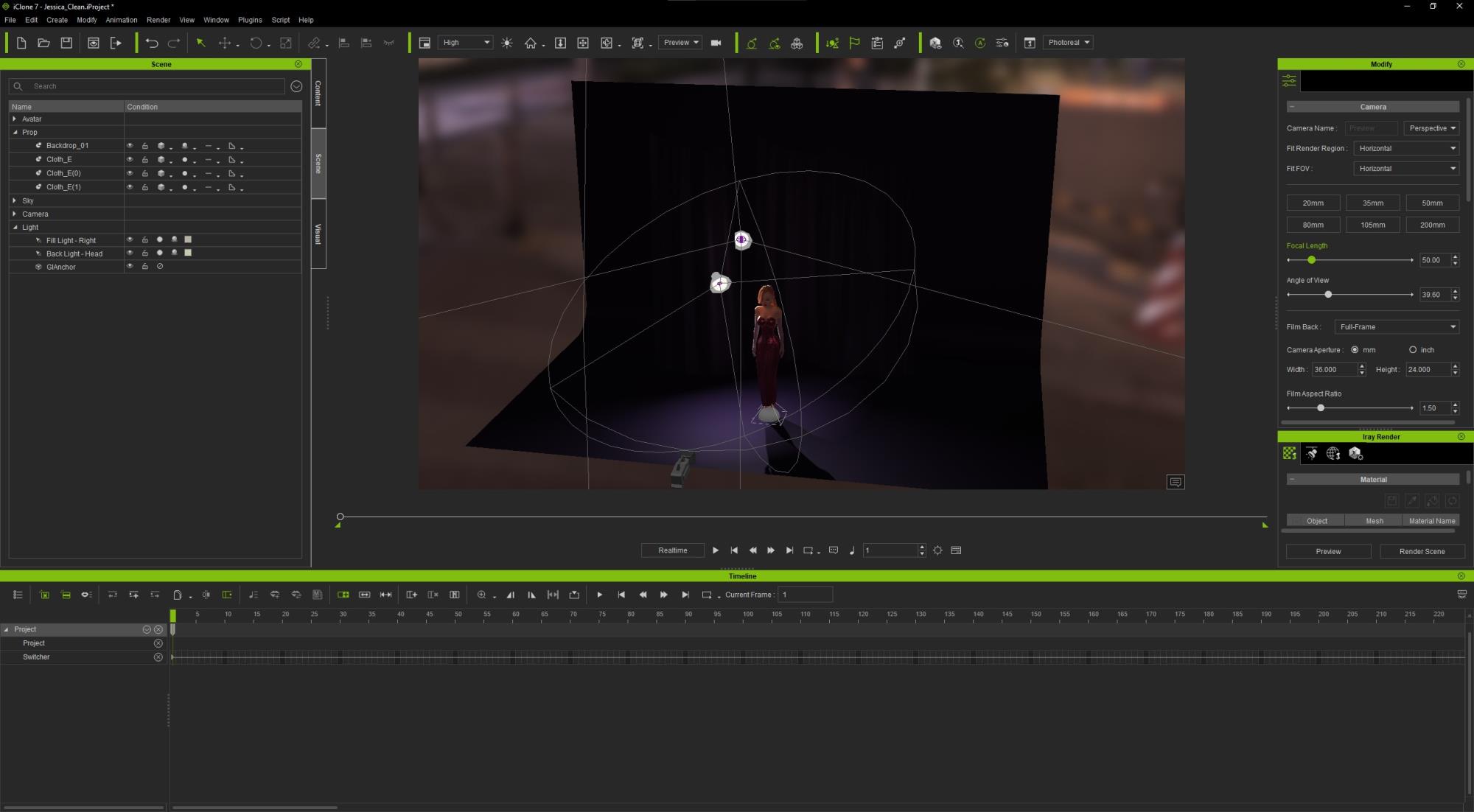
Task: Click the Preview button in Iray Render
Action: (1328, 551)
